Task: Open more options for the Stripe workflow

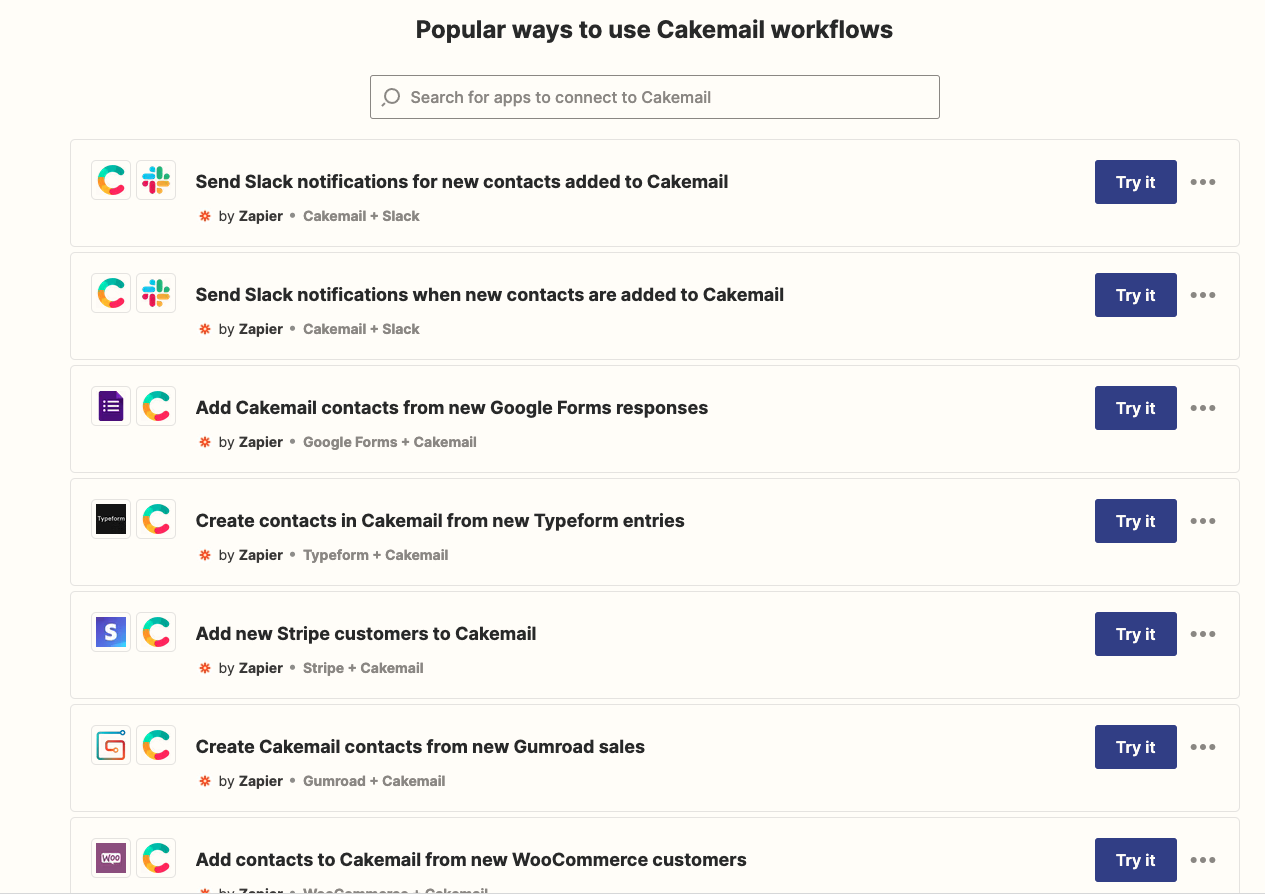Action: point(1203,634)
